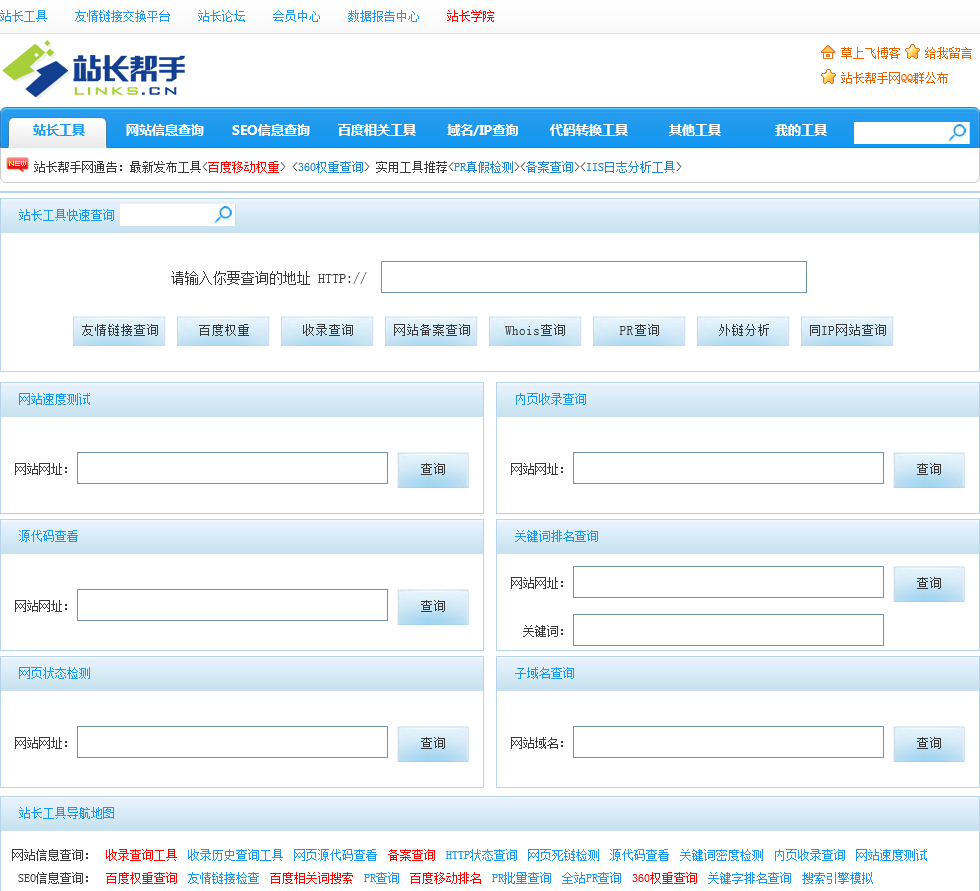Click 草上飞博客 link

coord(870,53)
